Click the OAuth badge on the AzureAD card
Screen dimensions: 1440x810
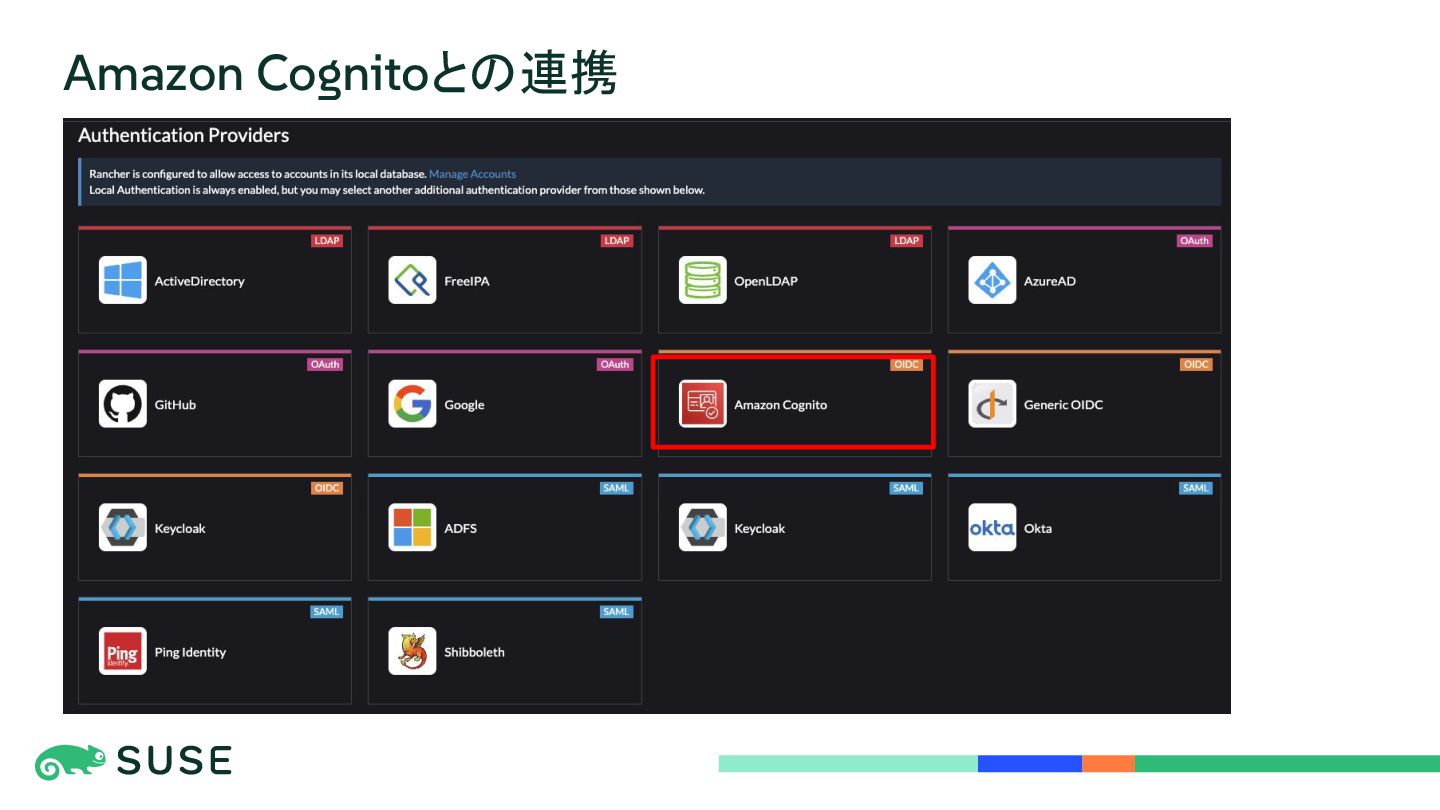pyautogui.click(x=1194, y=240)
